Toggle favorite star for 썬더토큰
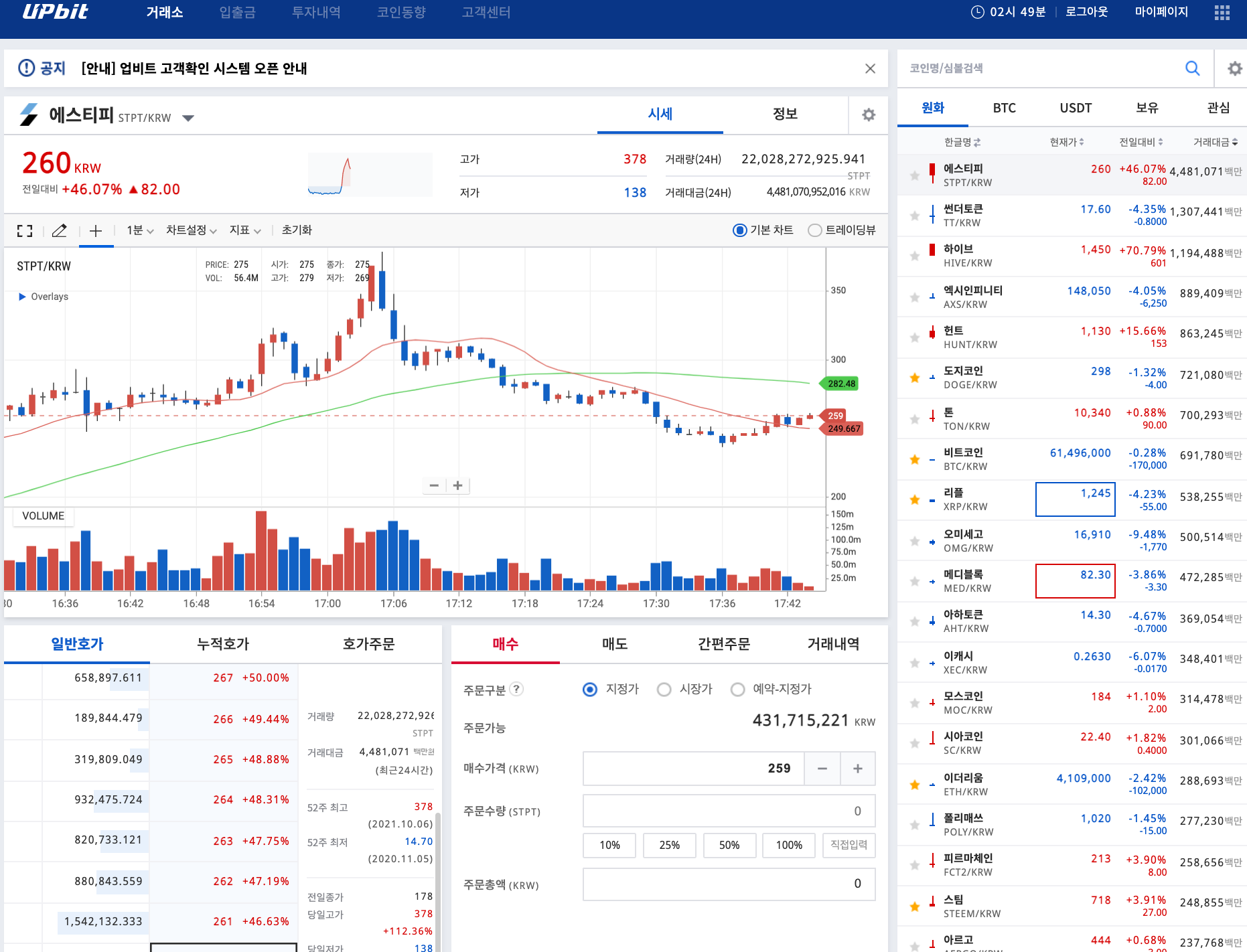The width and height of the screenshot is (1247, 952). pos(914,216)
